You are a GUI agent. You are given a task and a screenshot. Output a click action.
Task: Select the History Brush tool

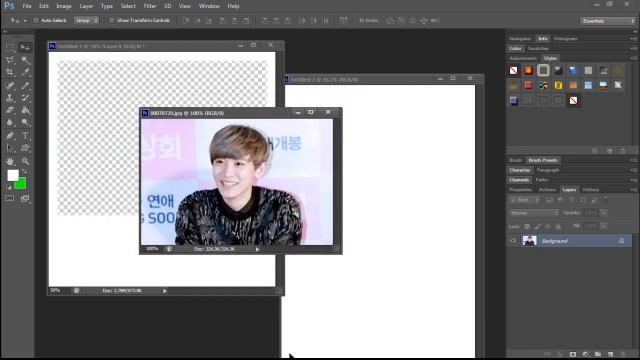(25, 98)
